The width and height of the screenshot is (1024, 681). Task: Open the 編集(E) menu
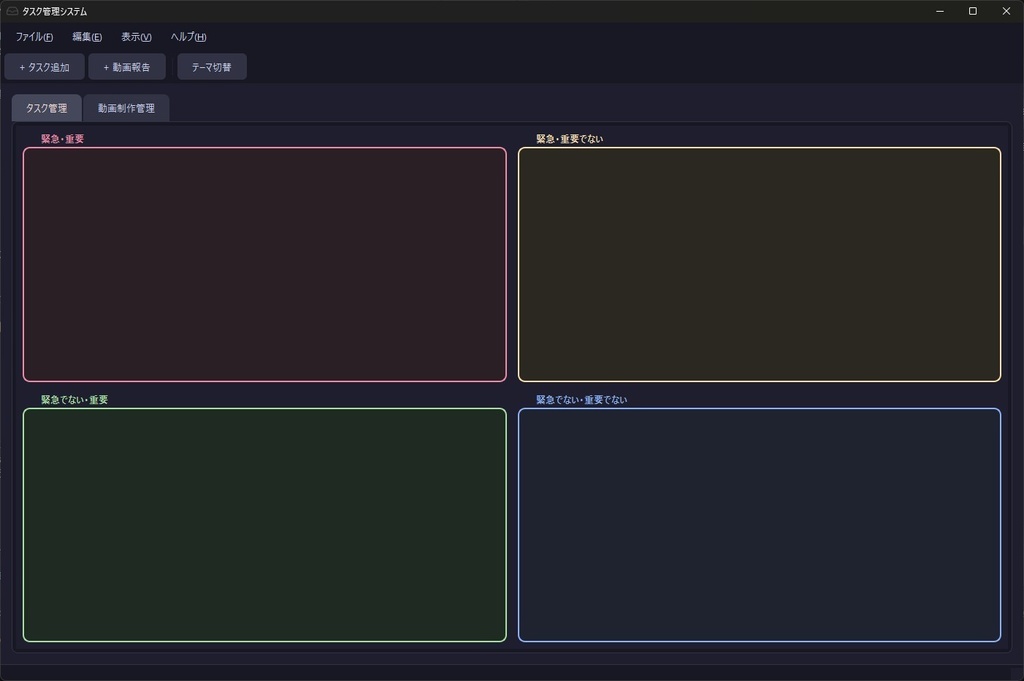(87, 37)
